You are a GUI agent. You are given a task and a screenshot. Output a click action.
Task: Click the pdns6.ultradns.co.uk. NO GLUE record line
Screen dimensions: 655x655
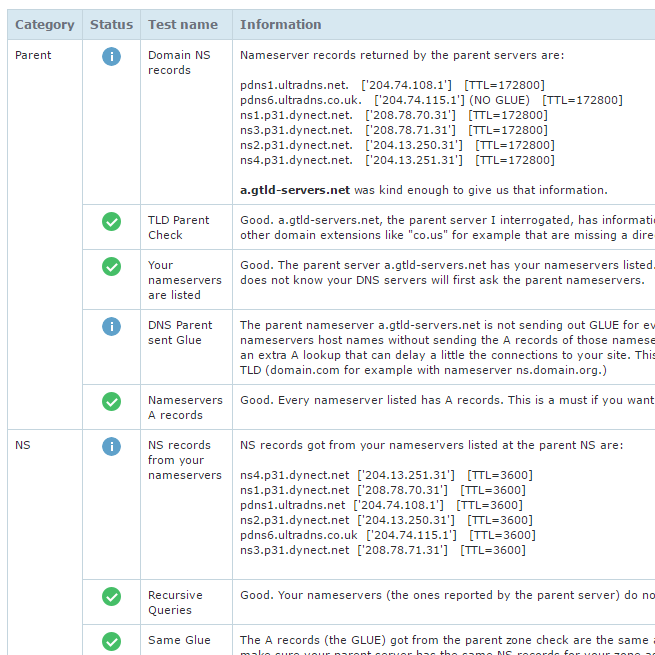(431, 100)
